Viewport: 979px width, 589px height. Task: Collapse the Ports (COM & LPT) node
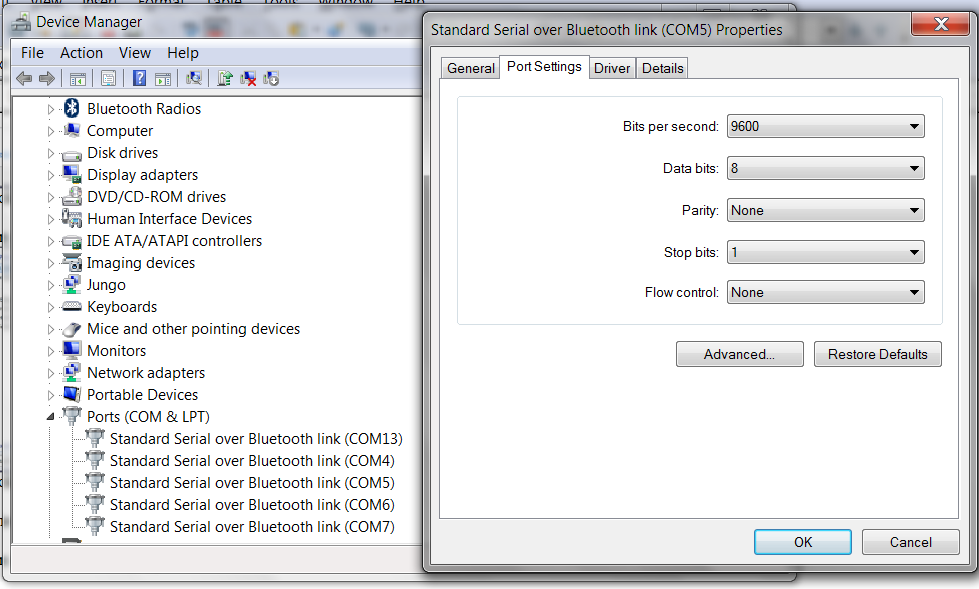point(51,417)
